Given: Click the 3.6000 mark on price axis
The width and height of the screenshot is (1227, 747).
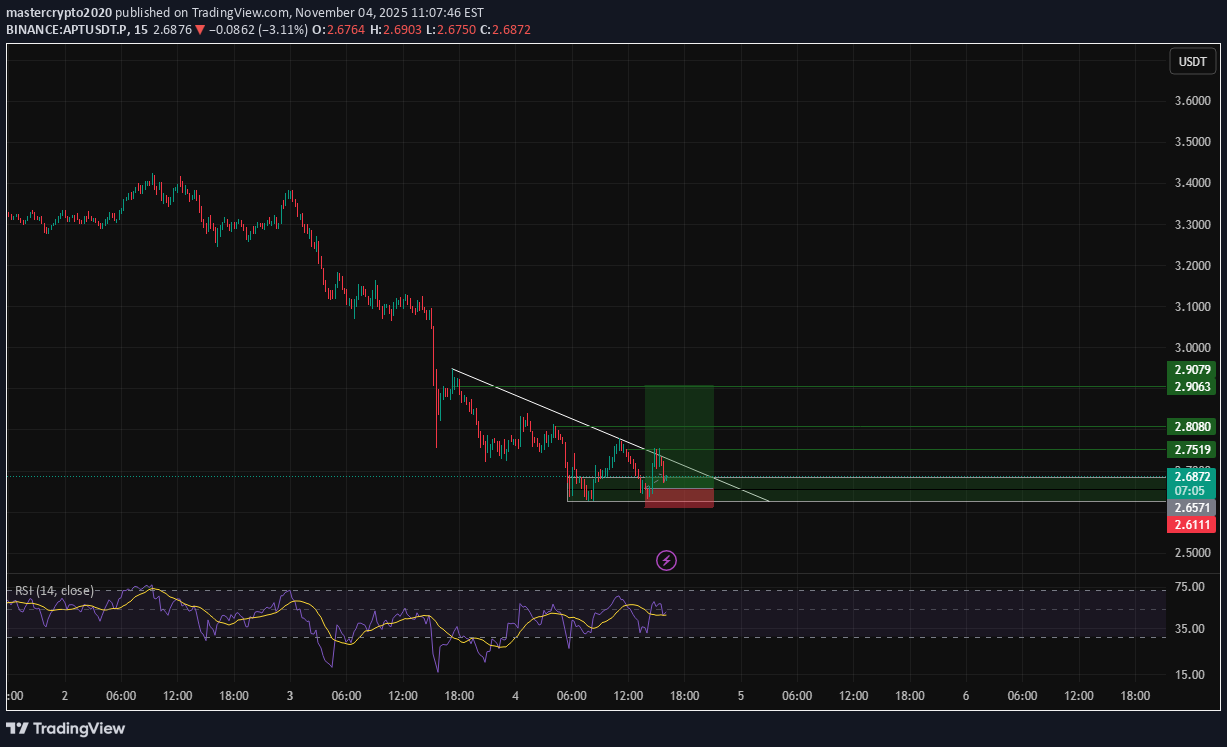Looking at the screenshot, I should click(1191, 101).
